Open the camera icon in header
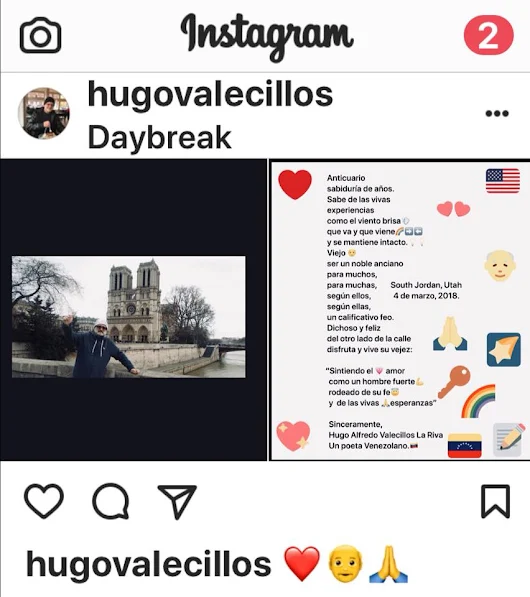 click(40, 35)
